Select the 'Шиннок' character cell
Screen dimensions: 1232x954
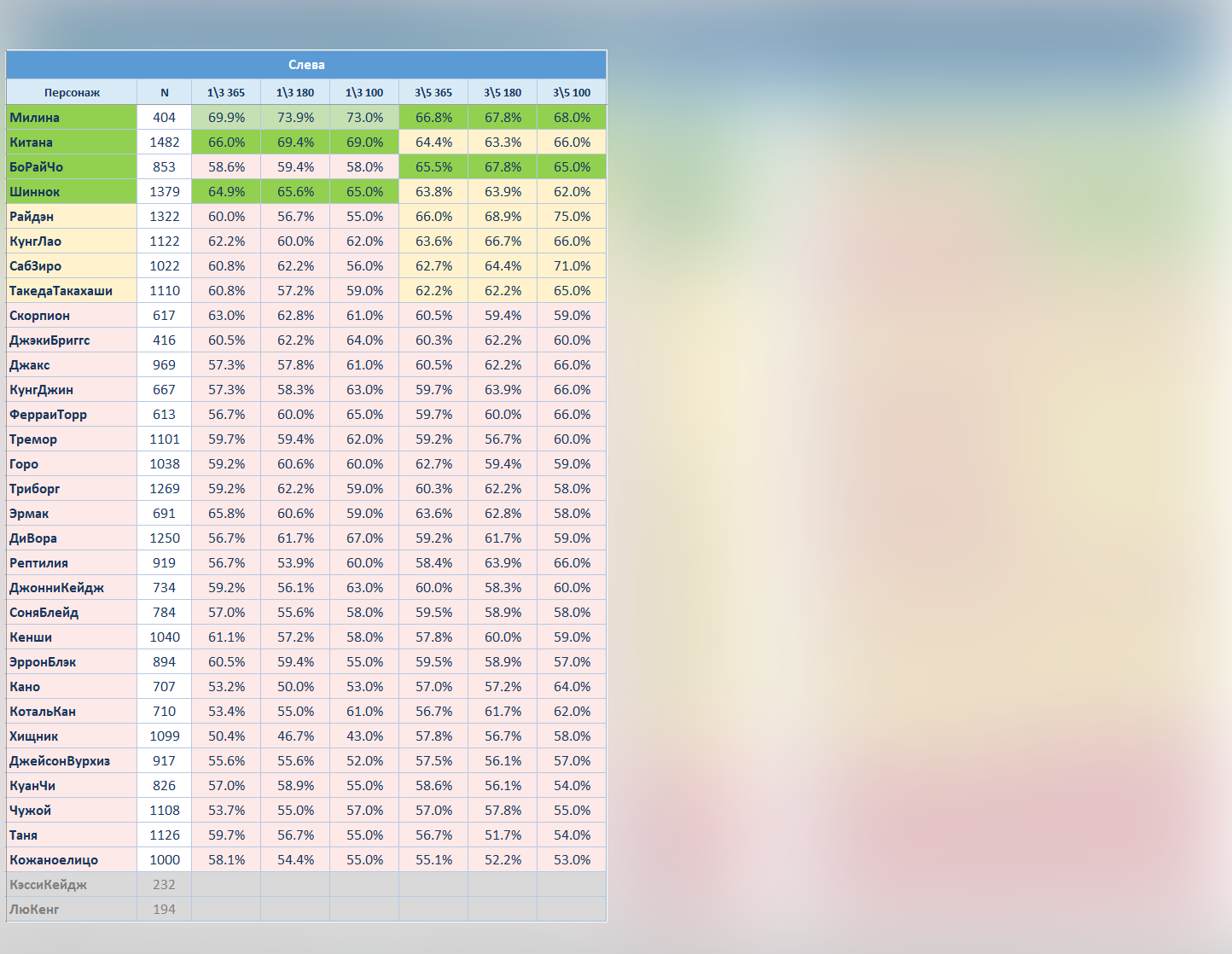tap(72, 192)
